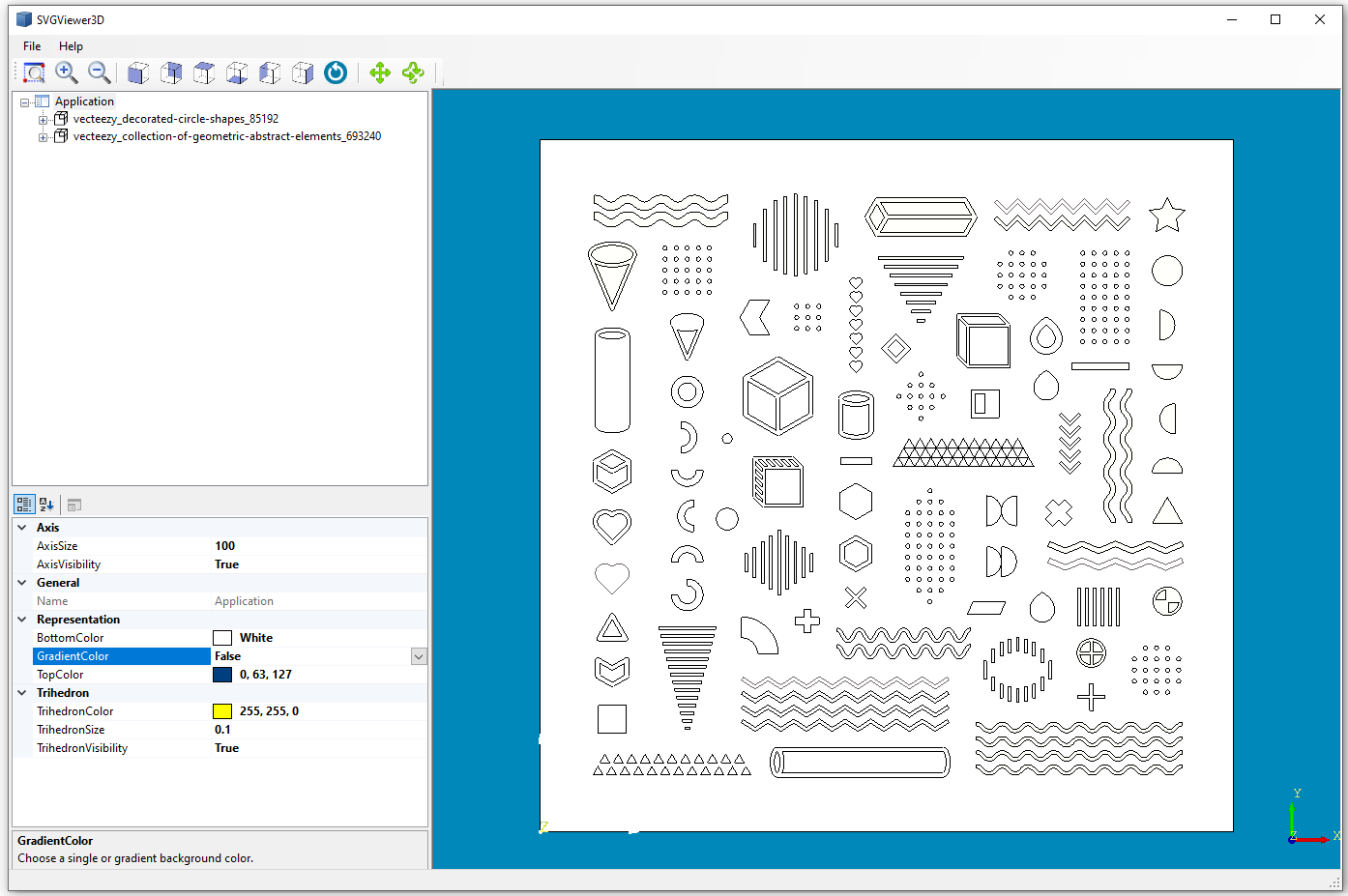Image resolution: width=1348 pixels, height=896 pixels.
Task: Open the GradientColor dropdown arrow
Action: (x=419, y=656)
